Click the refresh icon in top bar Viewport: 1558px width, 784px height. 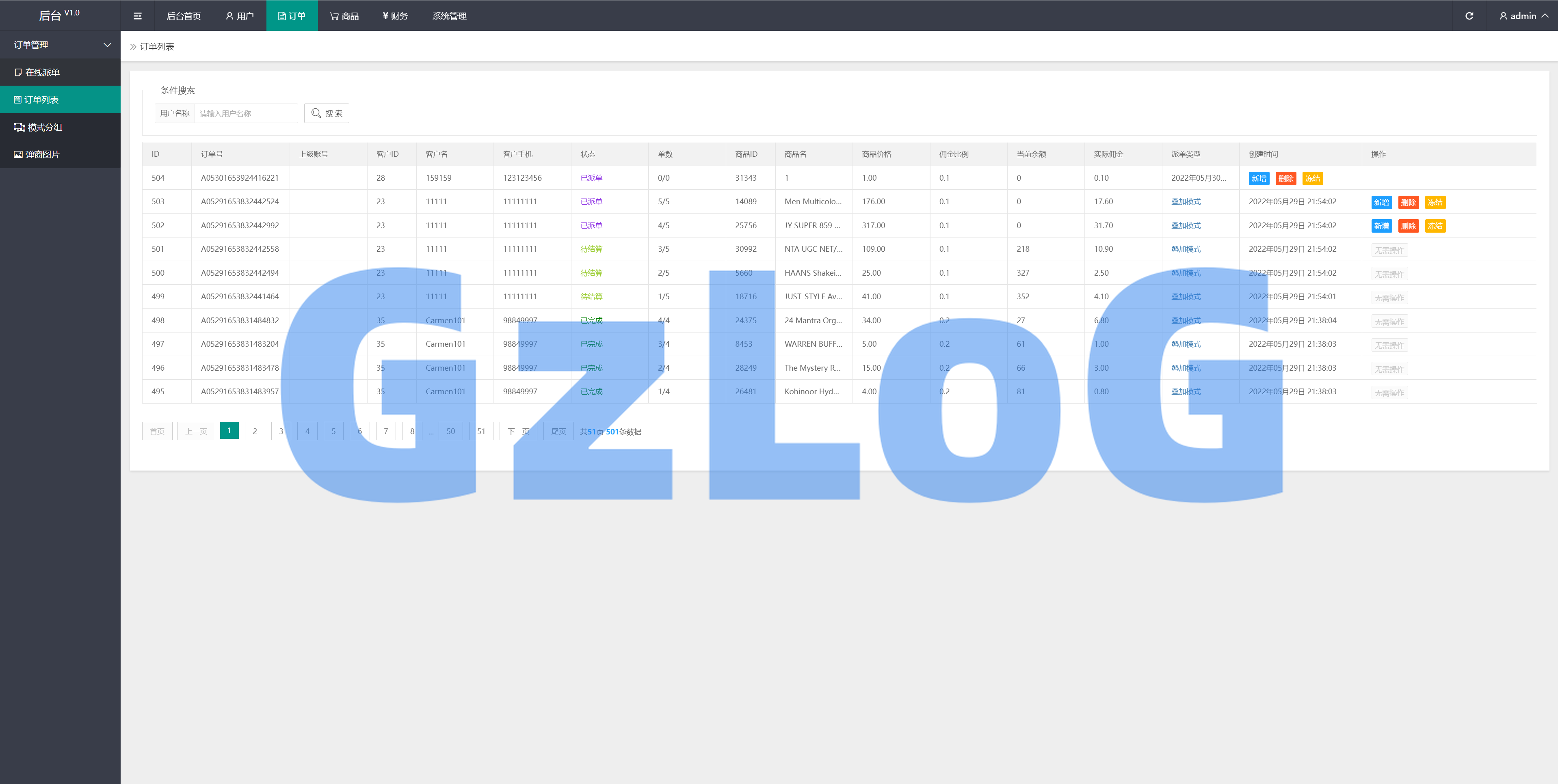1469,16
